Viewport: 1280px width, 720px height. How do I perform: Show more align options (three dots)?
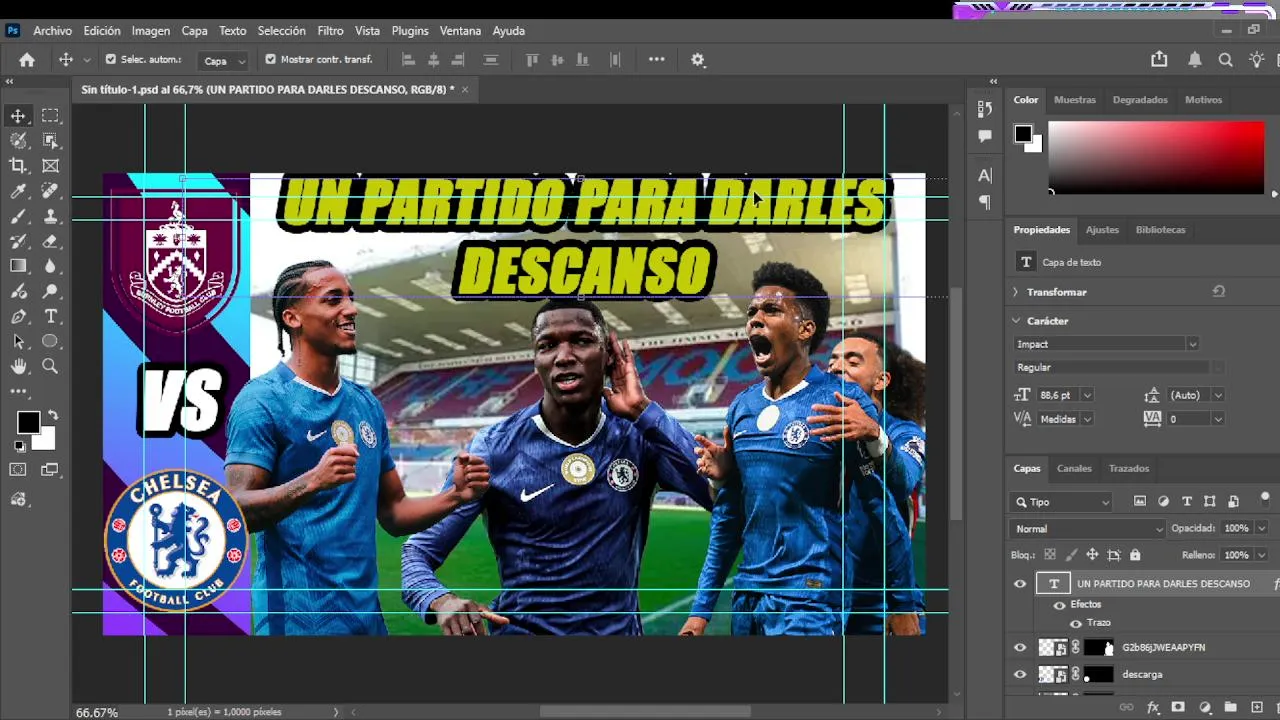click(x=656, y=60)
